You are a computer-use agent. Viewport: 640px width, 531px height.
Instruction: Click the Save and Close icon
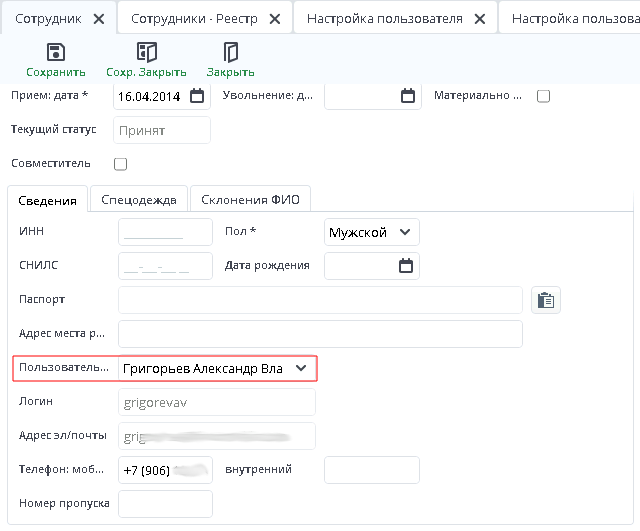coord(146,53)
